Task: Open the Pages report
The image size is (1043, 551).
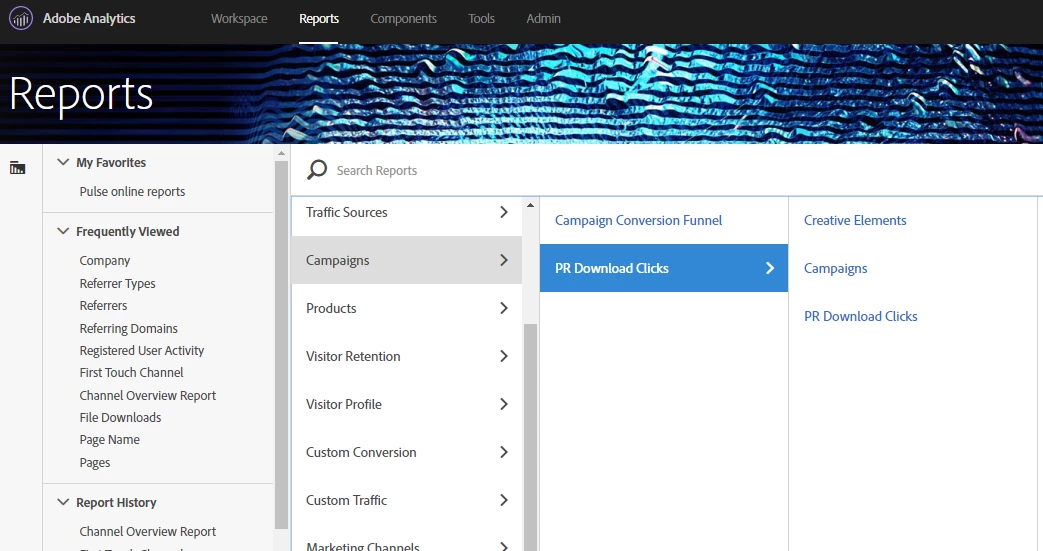Action: tap(94, 462)
